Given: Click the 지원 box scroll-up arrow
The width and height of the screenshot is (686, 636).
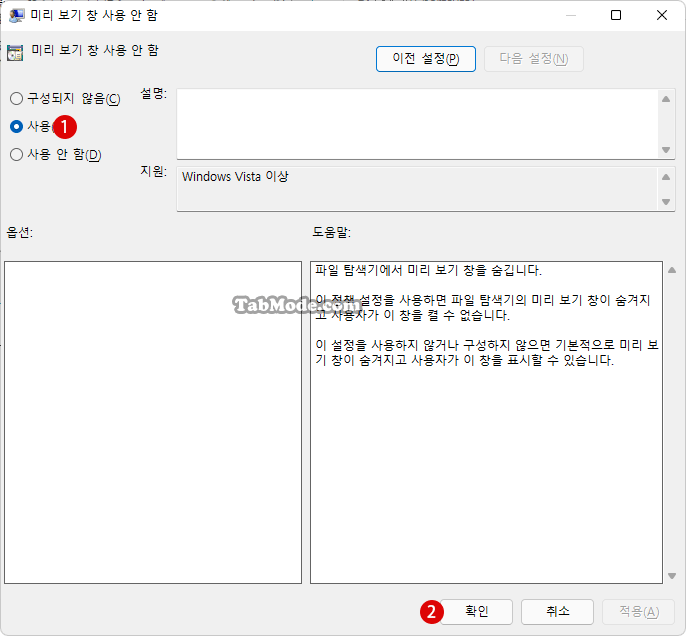Looking at the screenshot, I should coord(666,177).
